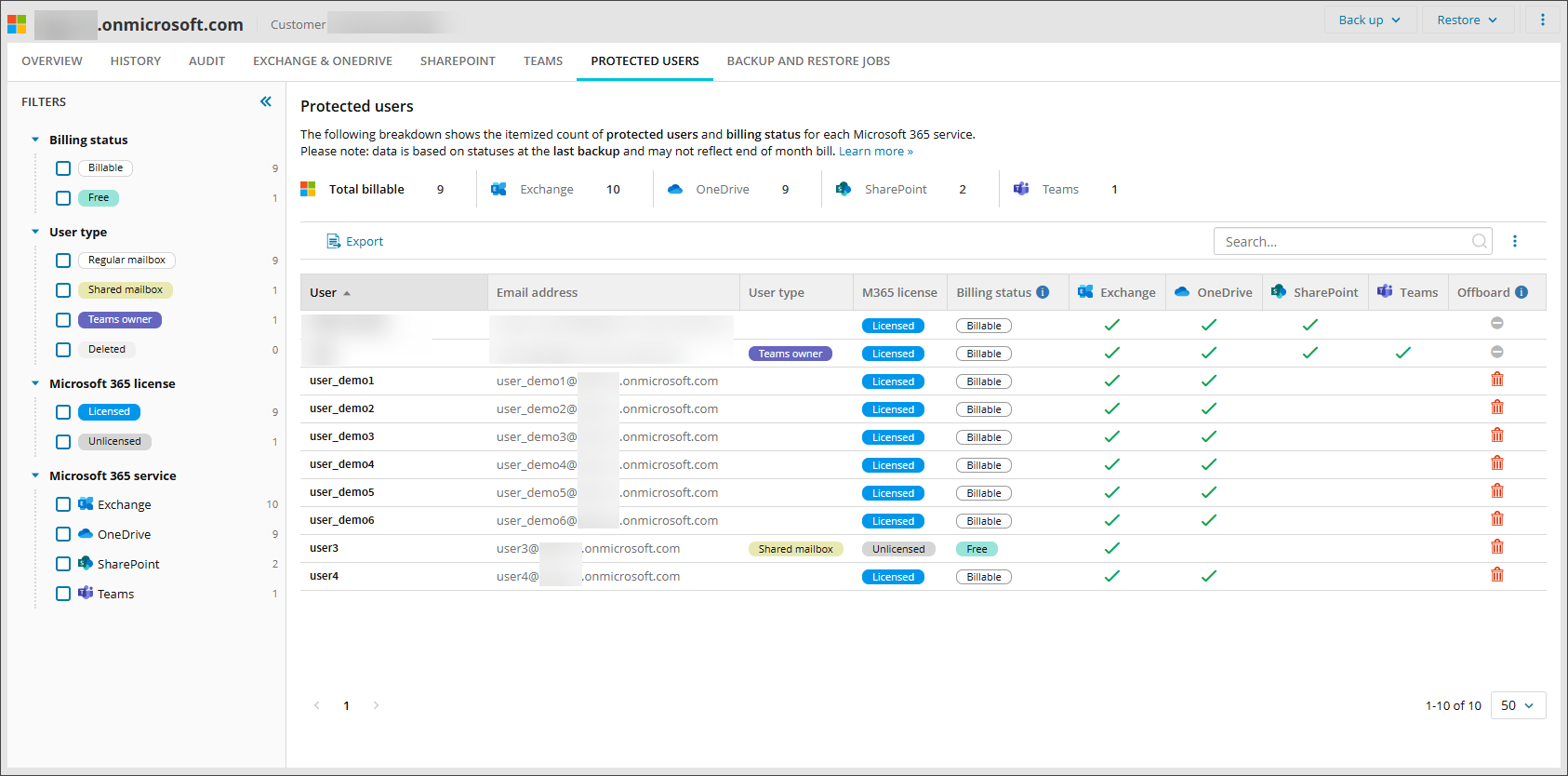1568x776 pixels.
Task: Open the Back up dropdown
Action: pos(1369,20)
